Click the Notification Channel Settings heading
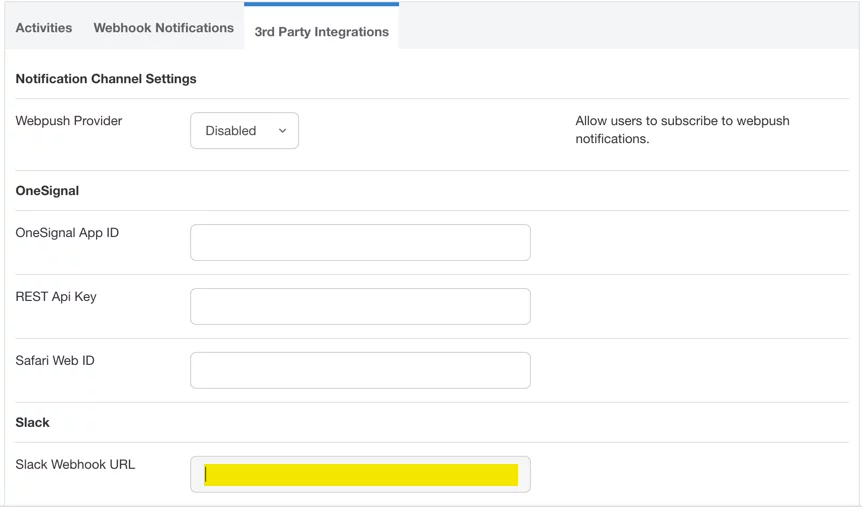Viewport: 862px width, 507px height. tap(106, 79)
